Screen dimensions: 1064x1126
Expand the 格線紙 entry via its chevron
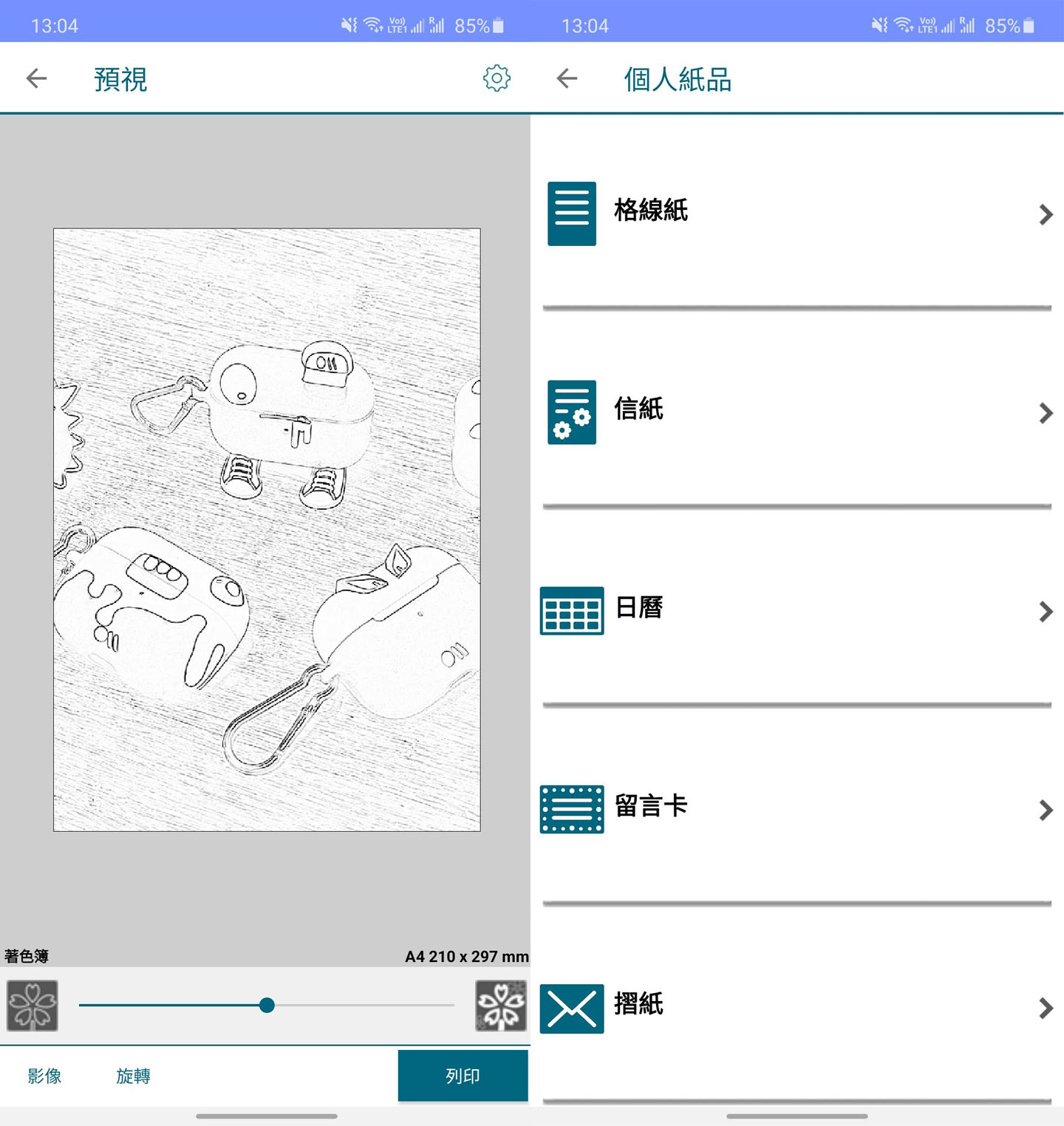1046,214
